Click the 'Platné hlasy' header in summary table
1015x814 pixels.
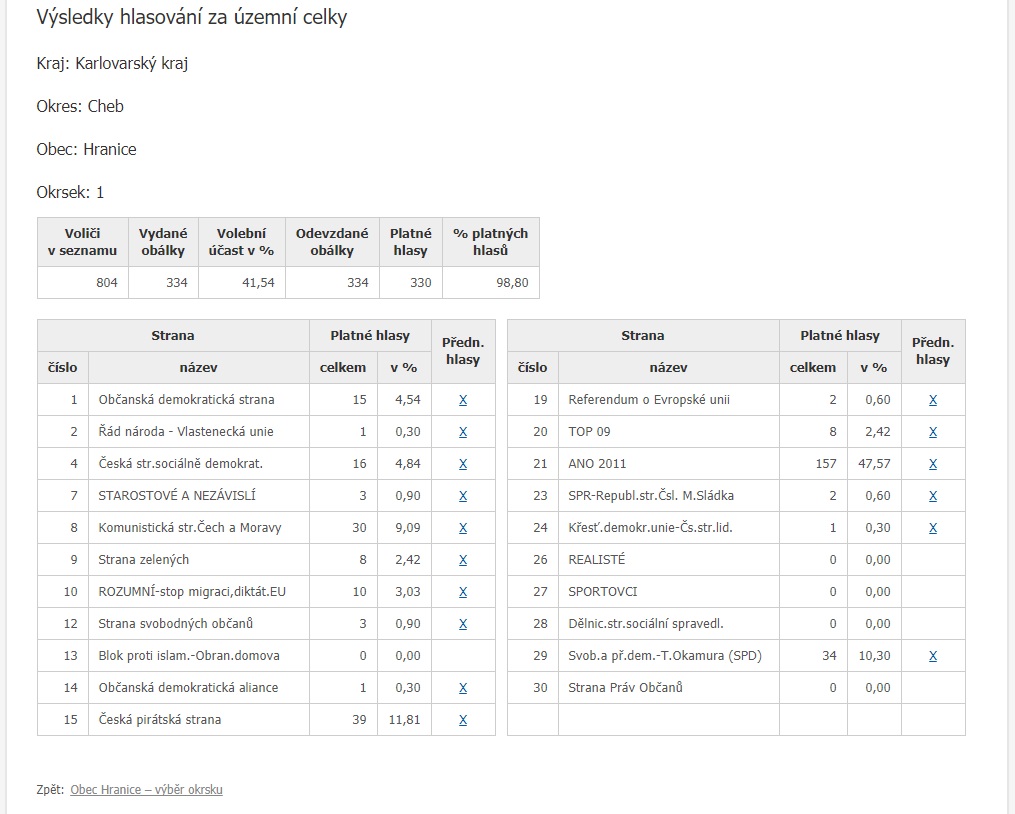[411, 242]
